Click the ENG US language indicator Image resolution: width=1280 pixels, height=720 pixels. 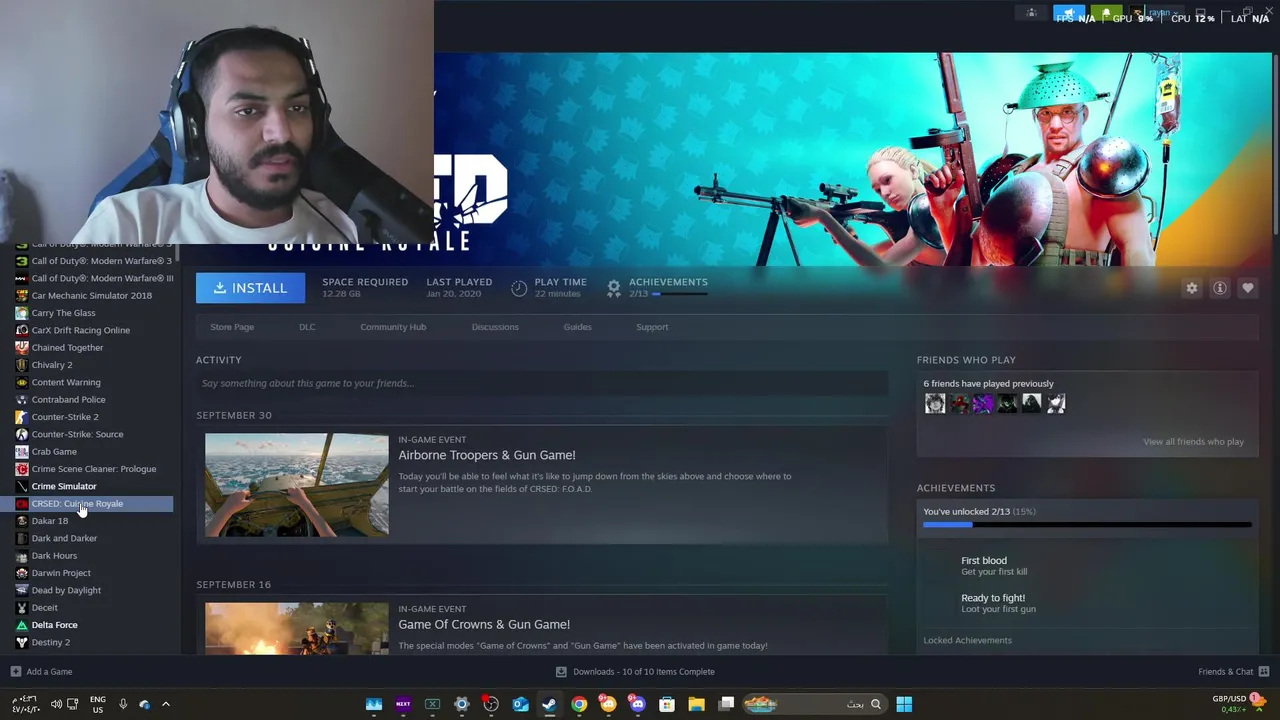coord(98,704)
